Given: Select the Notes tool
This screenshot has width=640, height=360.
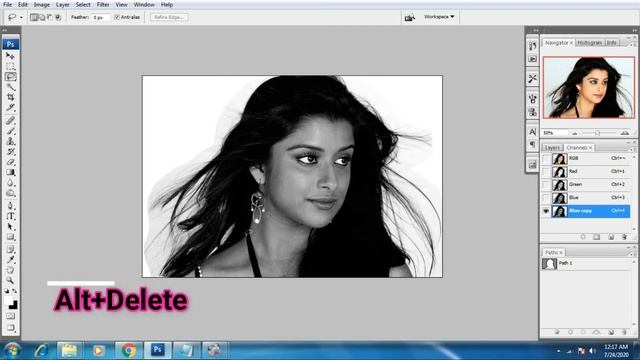Looking at the screenshot, I should pyautogui.click(x=10, y=249).
